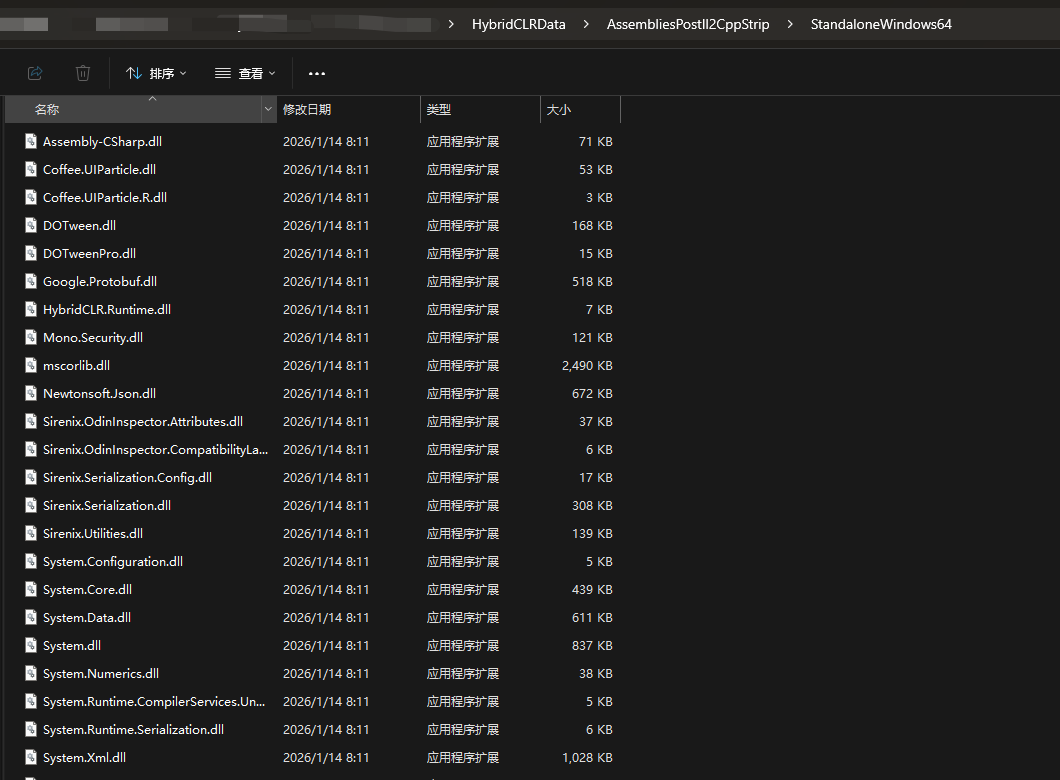Viewport: 1060px width, 780px height.
Task: Open the 排序 sort menu
Action: (155, 73)
